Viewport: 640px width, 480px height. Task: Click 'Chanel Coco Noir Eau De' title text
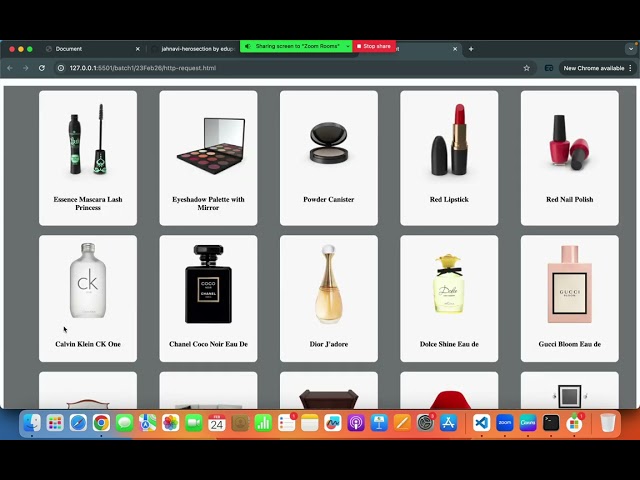[208, 344]
